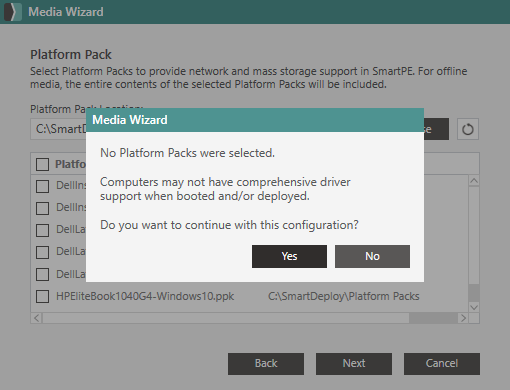510x390 pixels.
Task: Click No in the Media Wizard dialog
Action: (372, 256)
